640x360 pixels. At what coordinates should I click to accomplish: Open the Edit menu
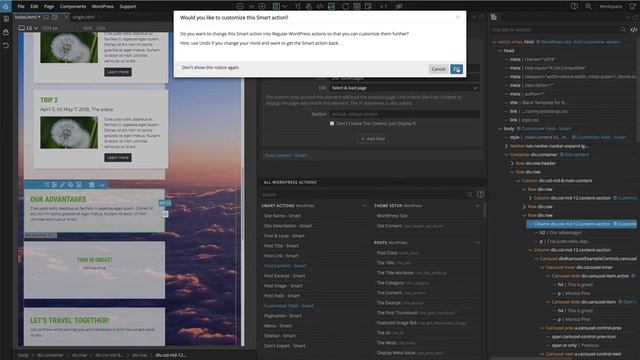point(34,7)
